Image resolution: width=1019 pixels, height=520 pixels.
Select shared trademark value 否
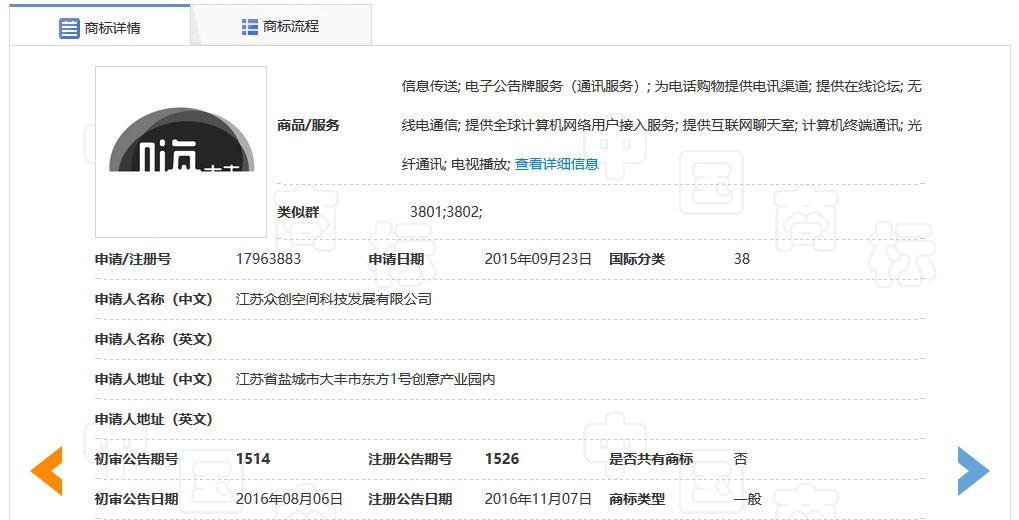pos(741,459)
